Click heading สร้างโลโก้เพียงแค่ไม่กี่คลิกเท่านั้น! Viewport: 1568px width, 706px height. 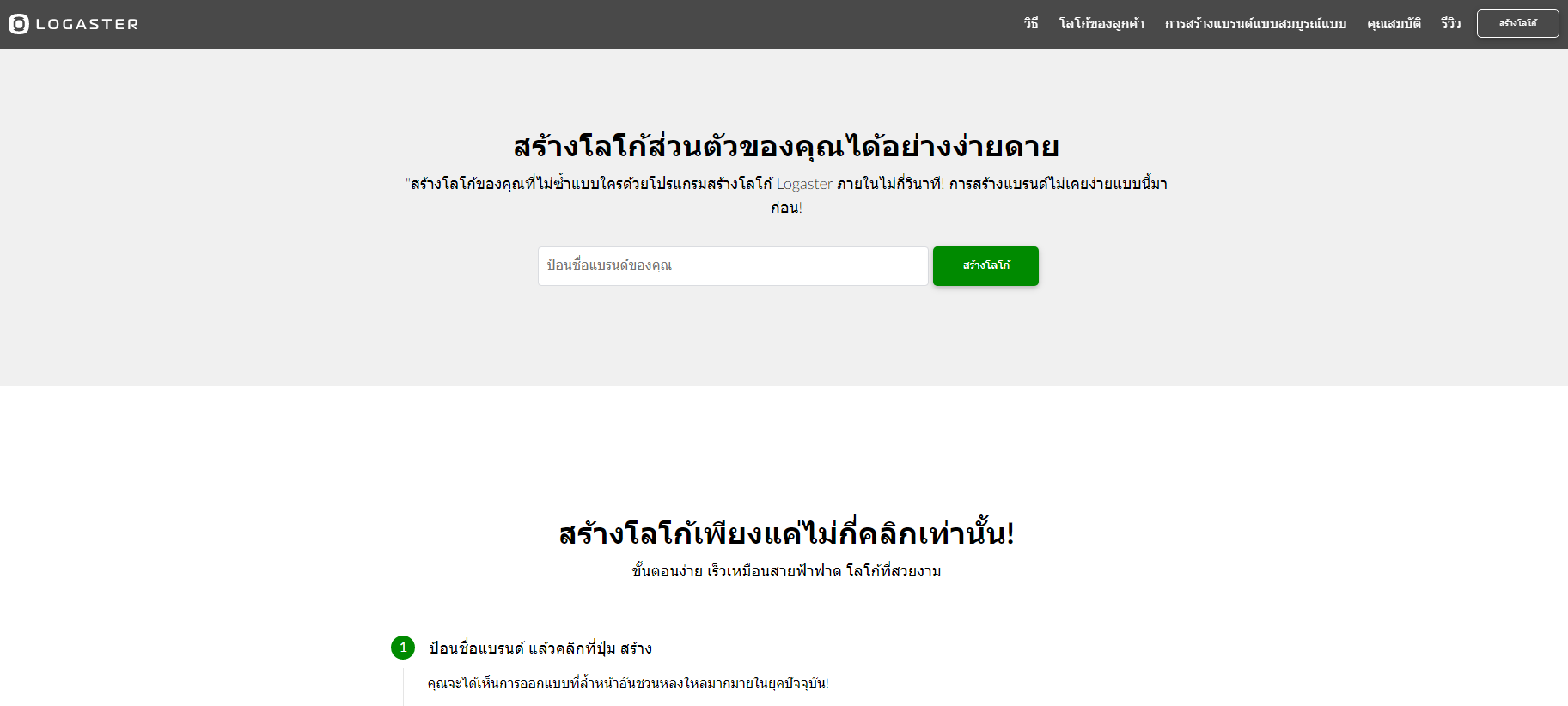click(x=786, y=533)
